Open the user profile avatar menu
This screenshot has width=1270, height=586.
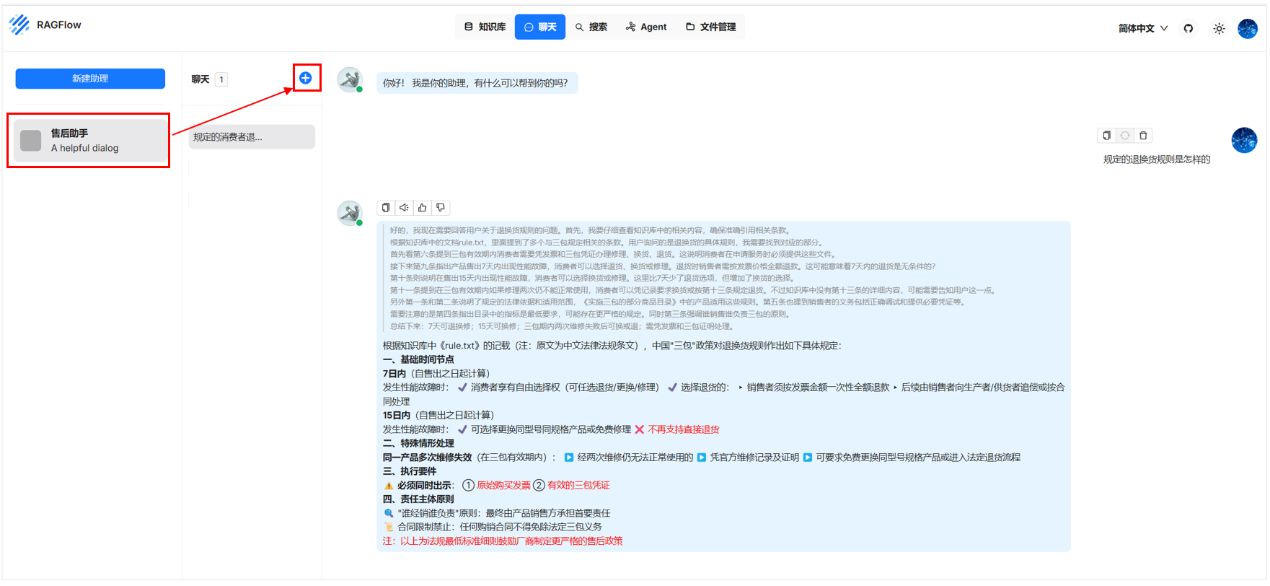pyautogui.click(x=1246, y=27)
